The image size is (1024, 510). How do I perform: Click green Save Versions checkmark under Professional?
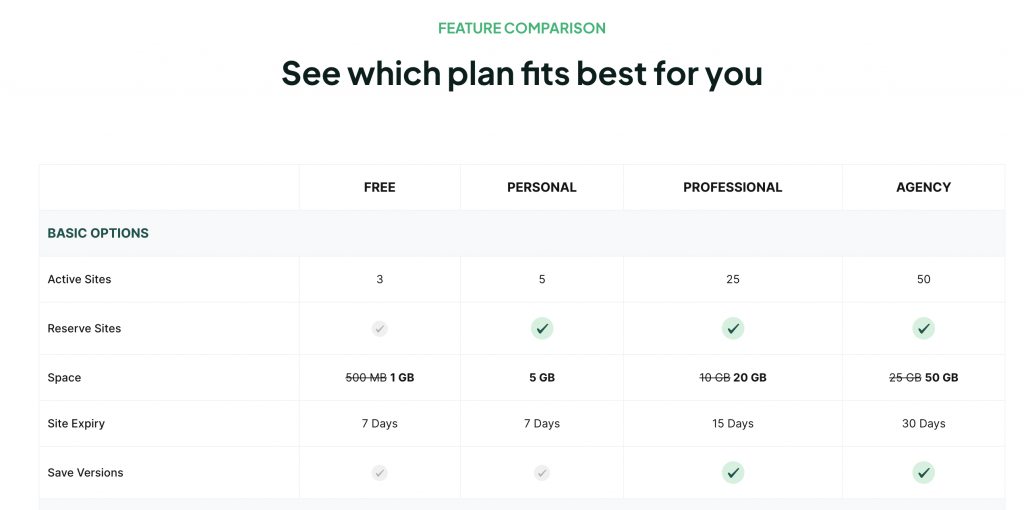point(733,472)
